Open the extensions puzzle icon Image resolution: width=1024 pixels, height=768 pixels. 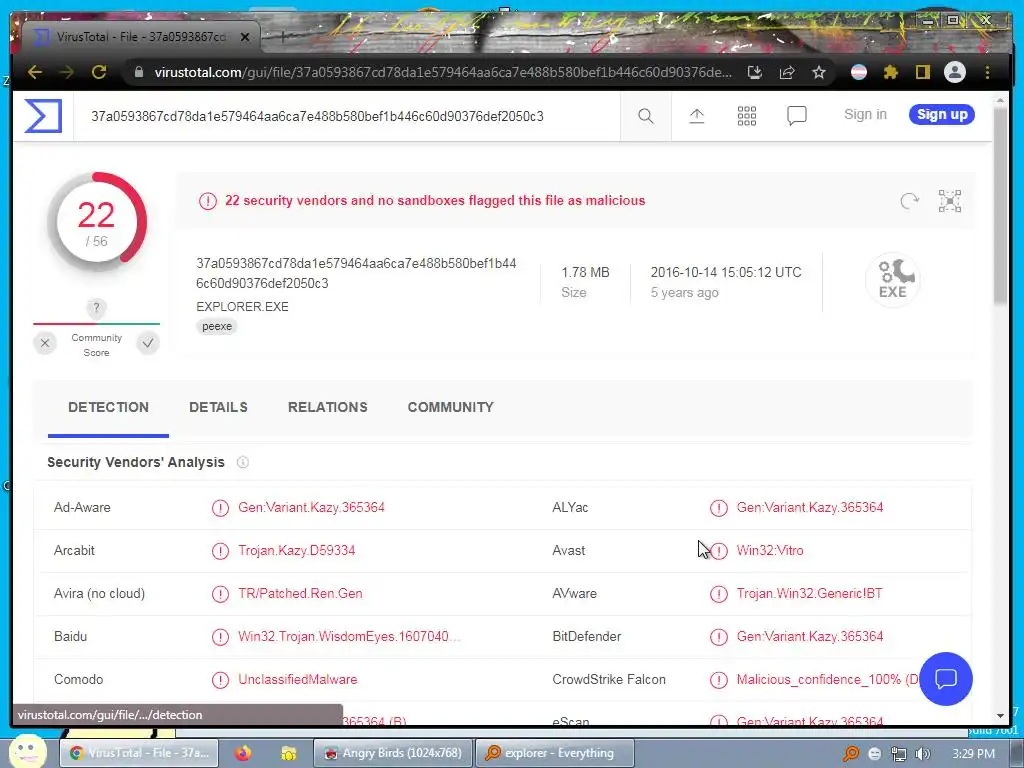[891, 72]
